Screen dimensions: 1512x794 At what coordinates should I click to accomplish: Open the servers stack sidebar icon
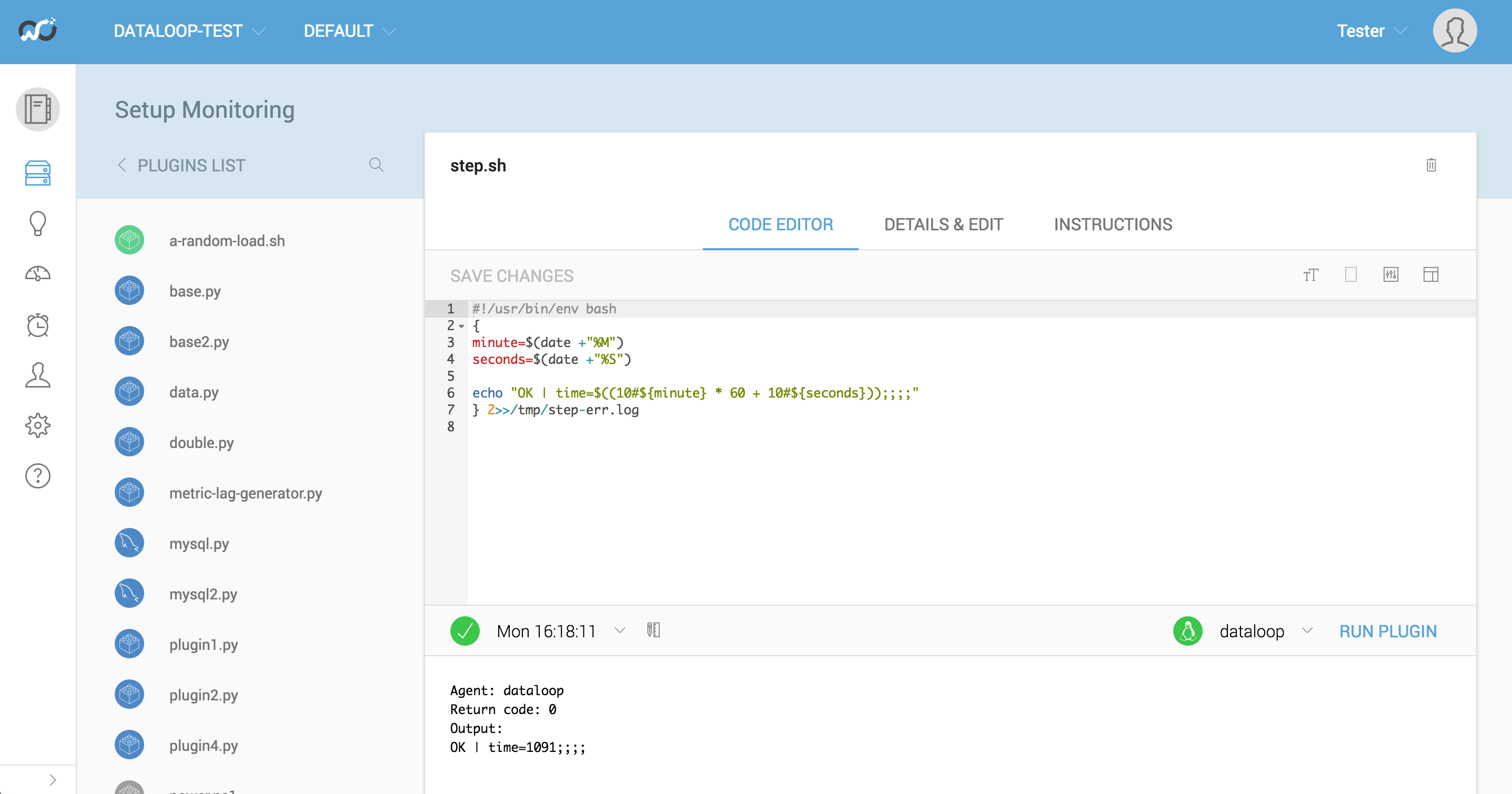(37, 173)
